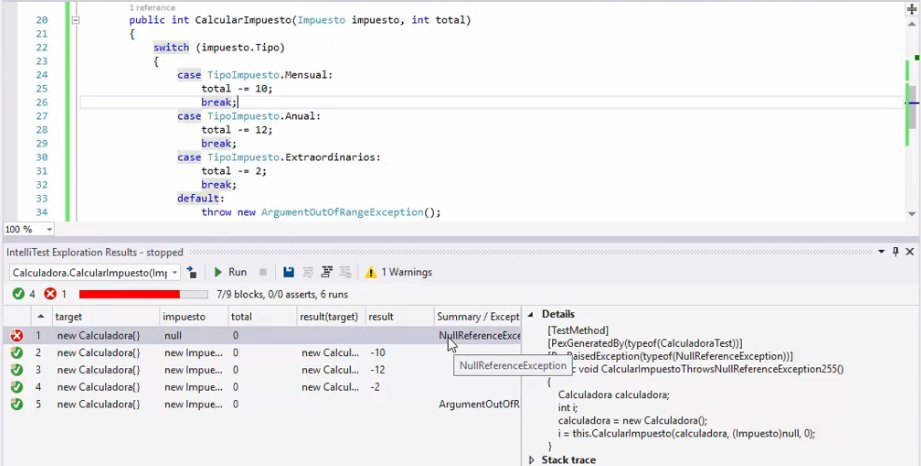Click the red coverage progress bar
Image resolution: width=921 pixels, height=466 pixels.
tap(143, 294)
